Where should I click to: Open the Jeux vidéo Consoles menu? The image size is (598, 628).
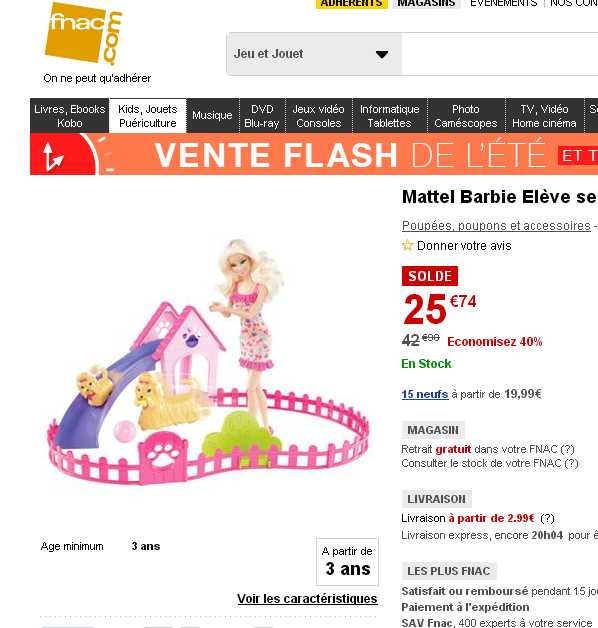(318, 116)
